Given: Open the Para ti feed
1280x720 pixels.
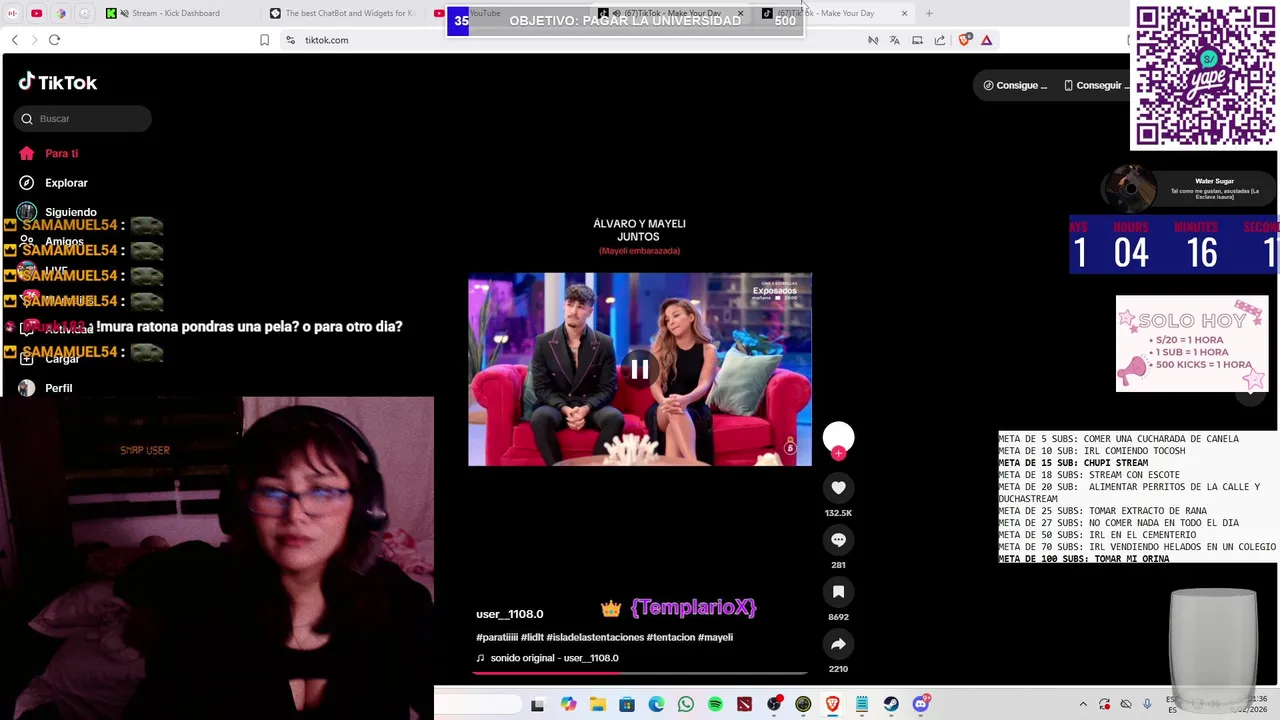Looking at the screenshot, I should pos(50,153).
